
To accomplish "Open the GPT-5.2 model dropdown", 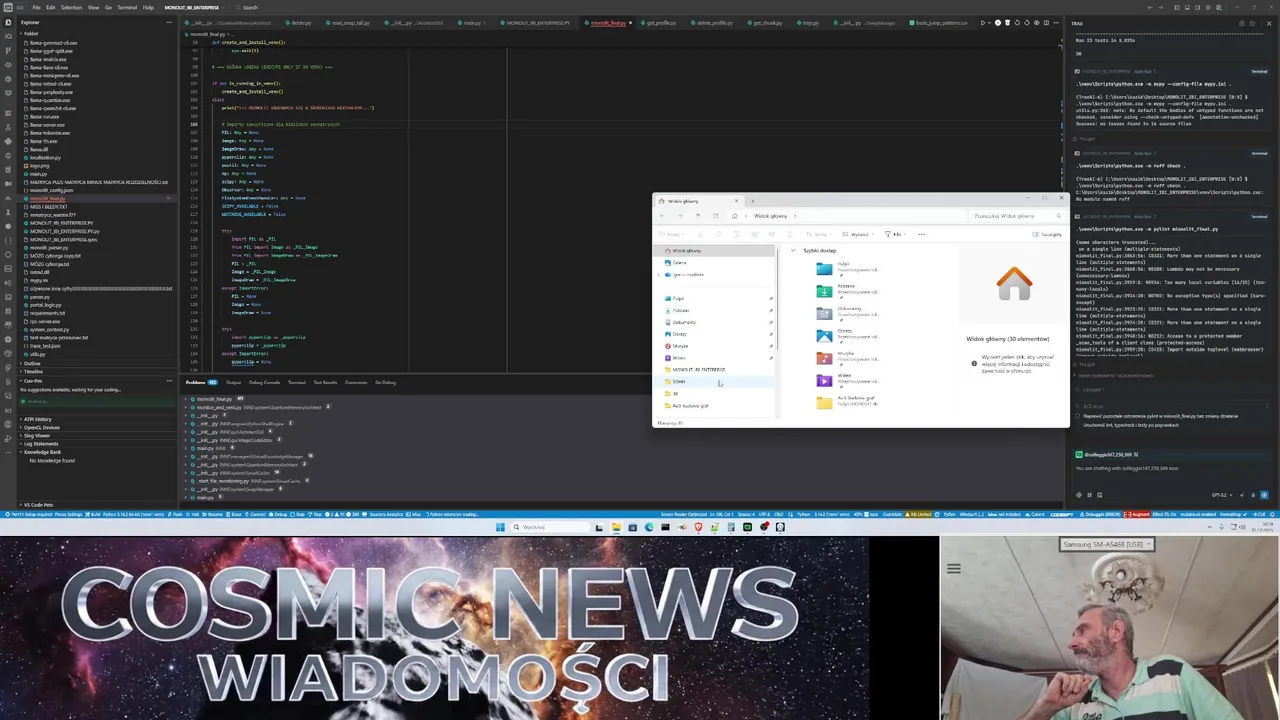I will click(x=1222, y=495).
